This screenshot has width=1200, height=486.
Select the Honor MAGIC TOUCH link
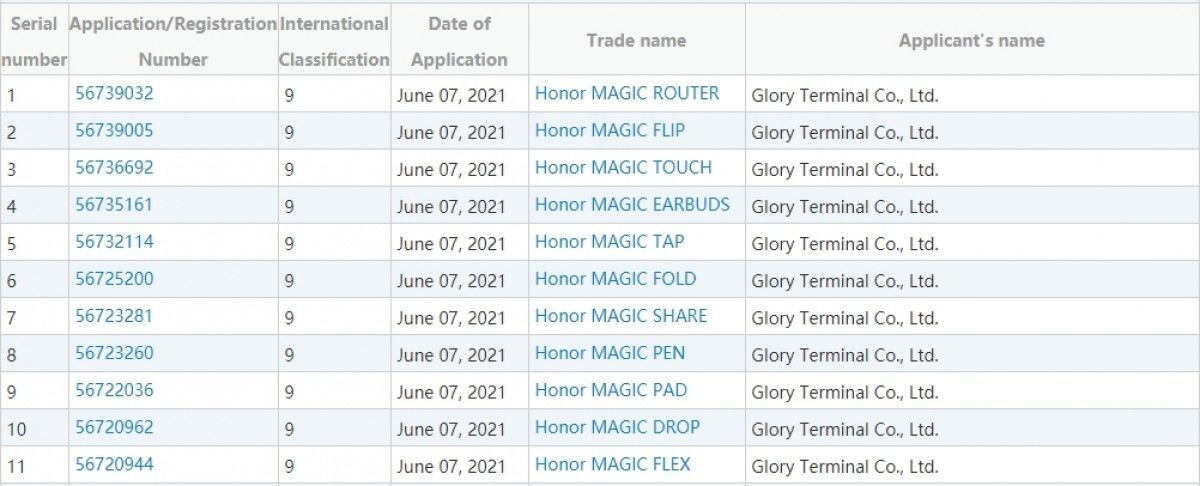click(624, 167)
